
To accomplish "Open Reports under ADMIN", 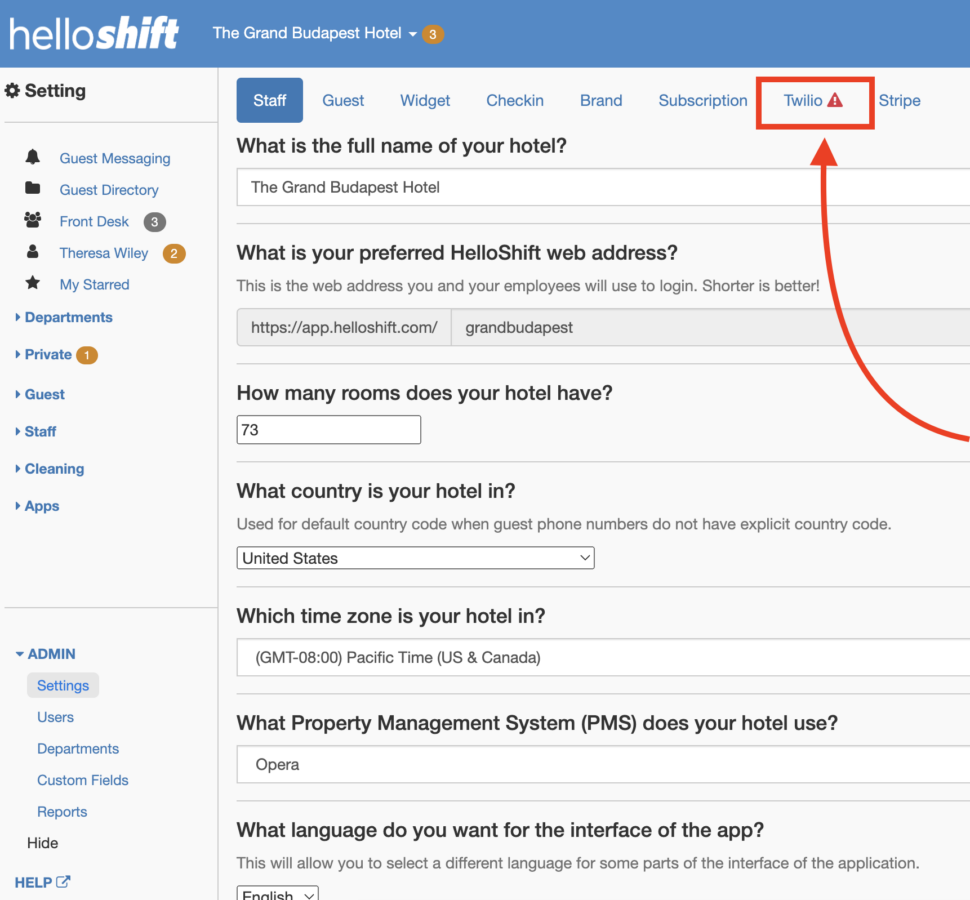I will point(62,812).
